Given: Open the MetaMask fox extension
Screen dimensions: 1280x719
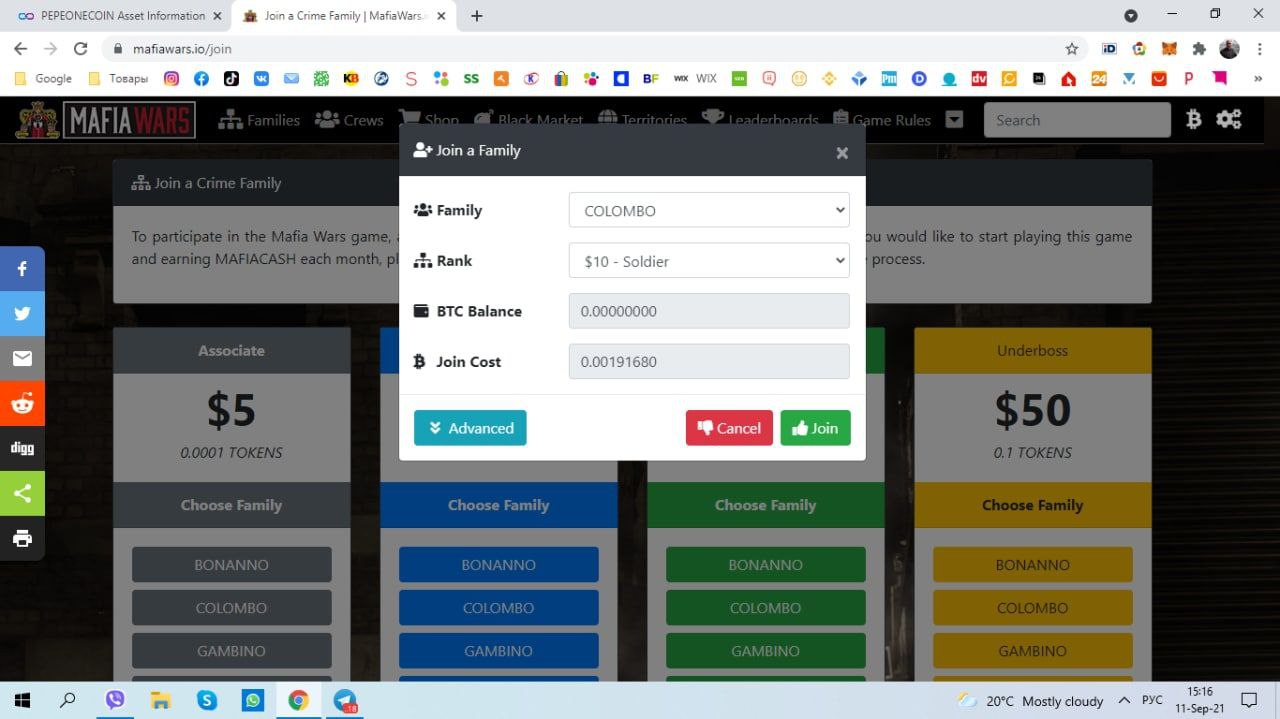Looking at the screenshot, I should click(1169, 48).
